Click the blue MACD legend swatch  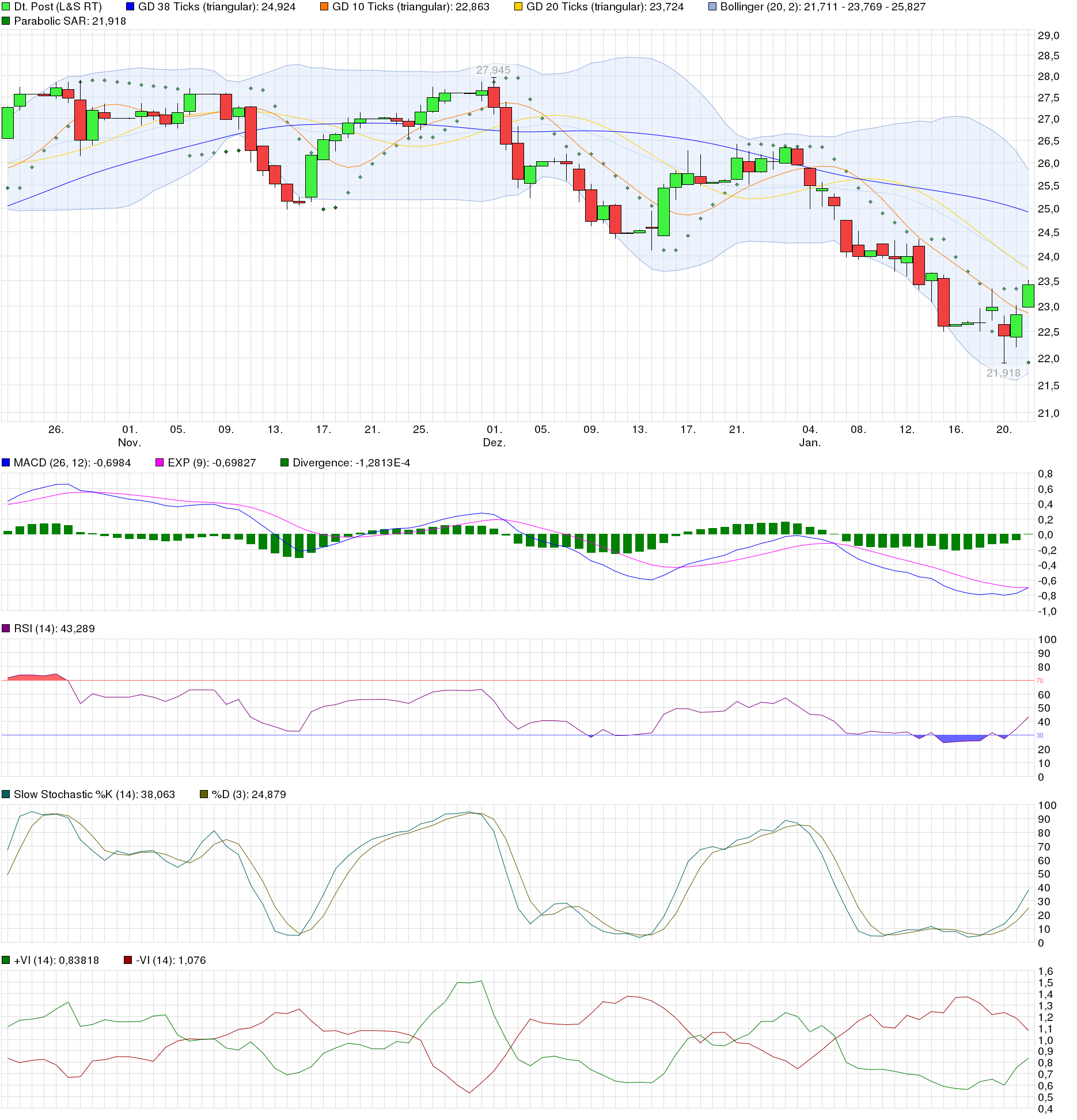tap(6, 462)
